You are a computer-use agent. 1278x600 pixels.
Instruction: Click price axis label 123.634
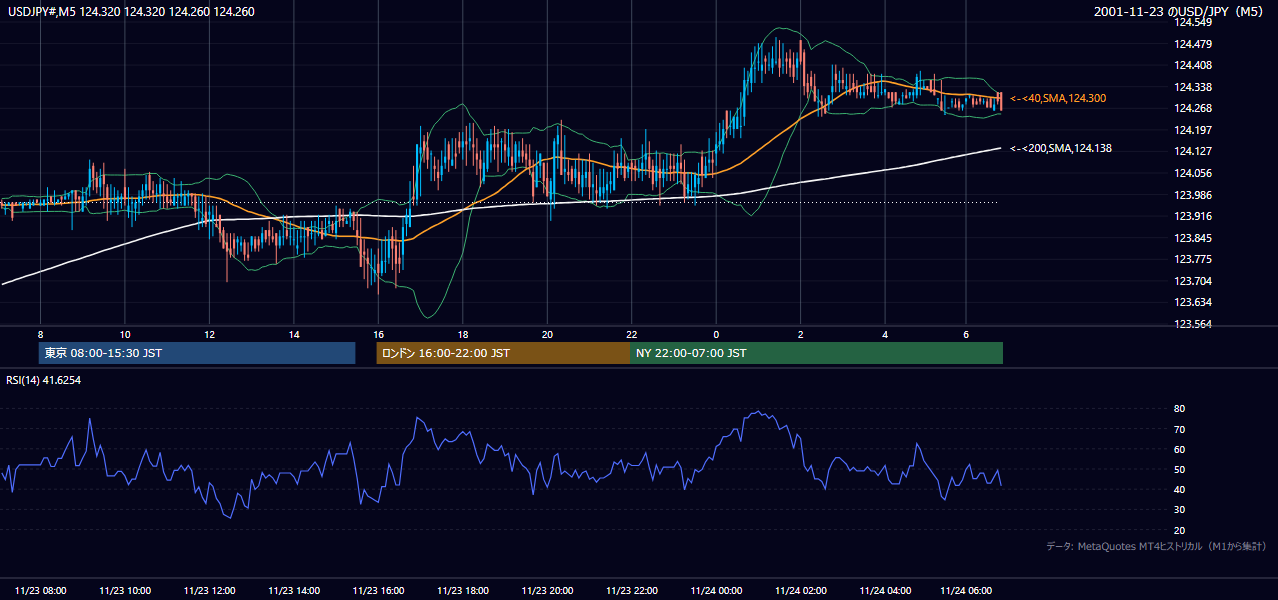[1192, 302]
